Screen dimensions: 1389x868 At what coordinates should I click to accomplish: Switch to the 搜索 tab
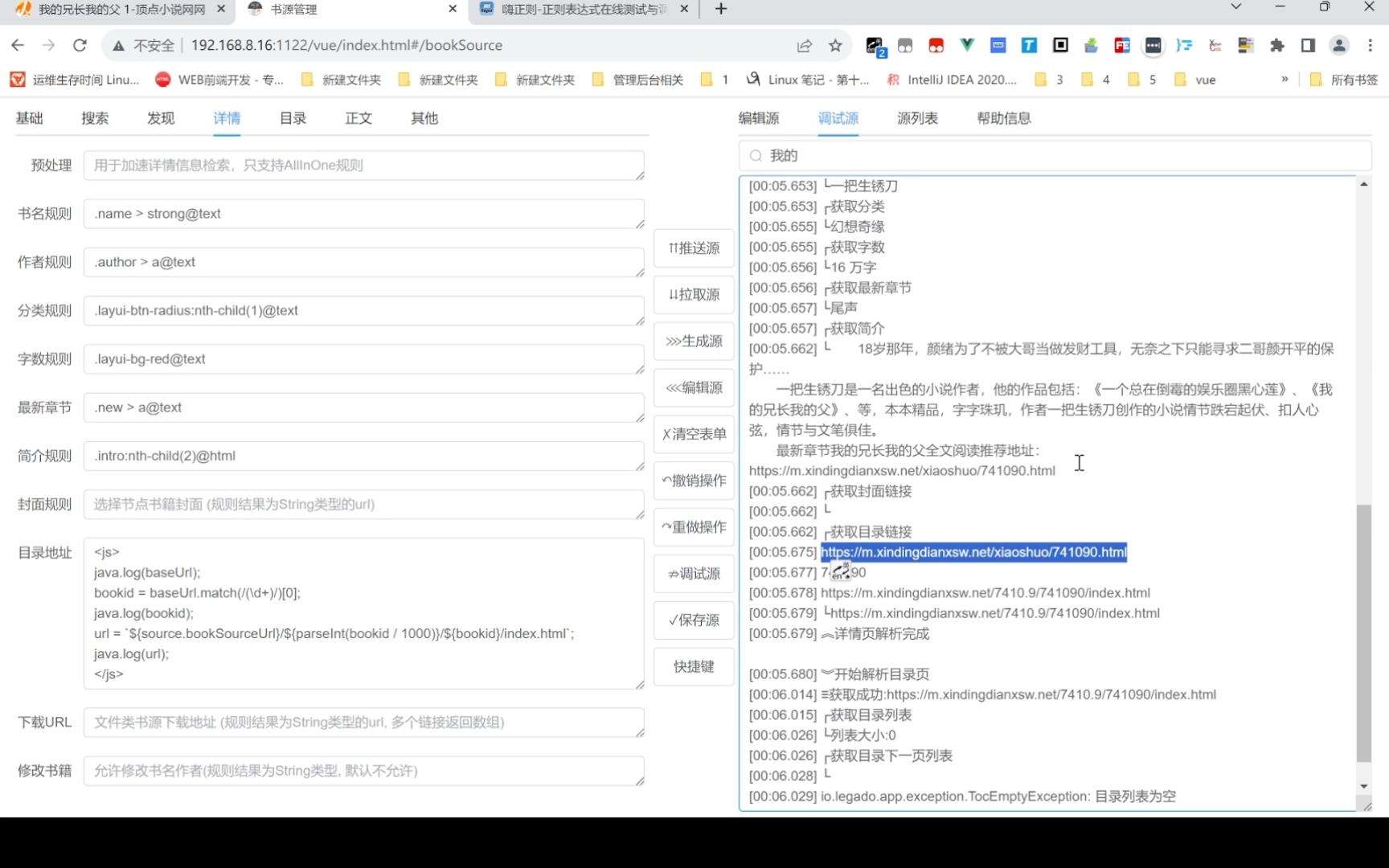[95, 118]
